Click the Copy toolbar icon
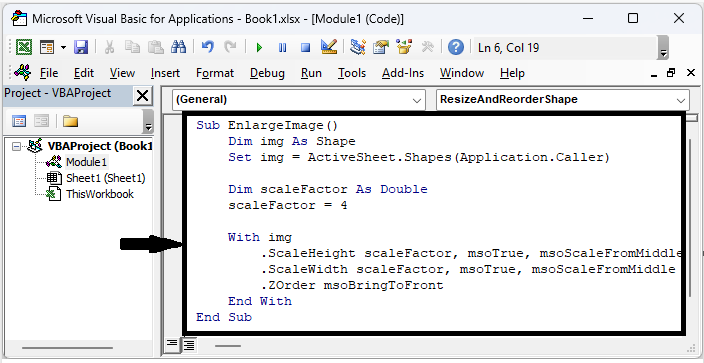 click(132, 47)
